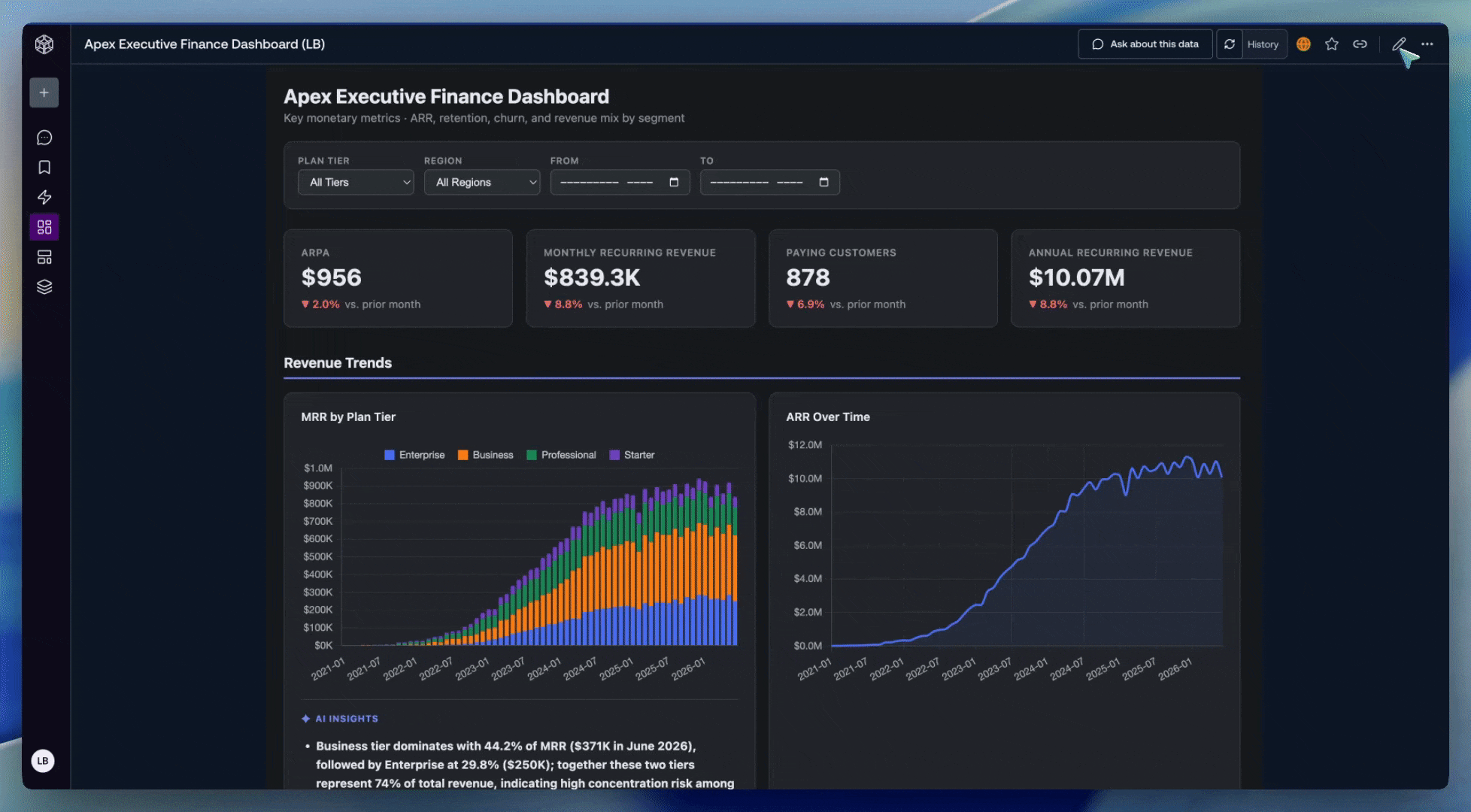Click the LB user avatar
The width and height of the screenshot is (1471, 812).
tap(43, 761)
